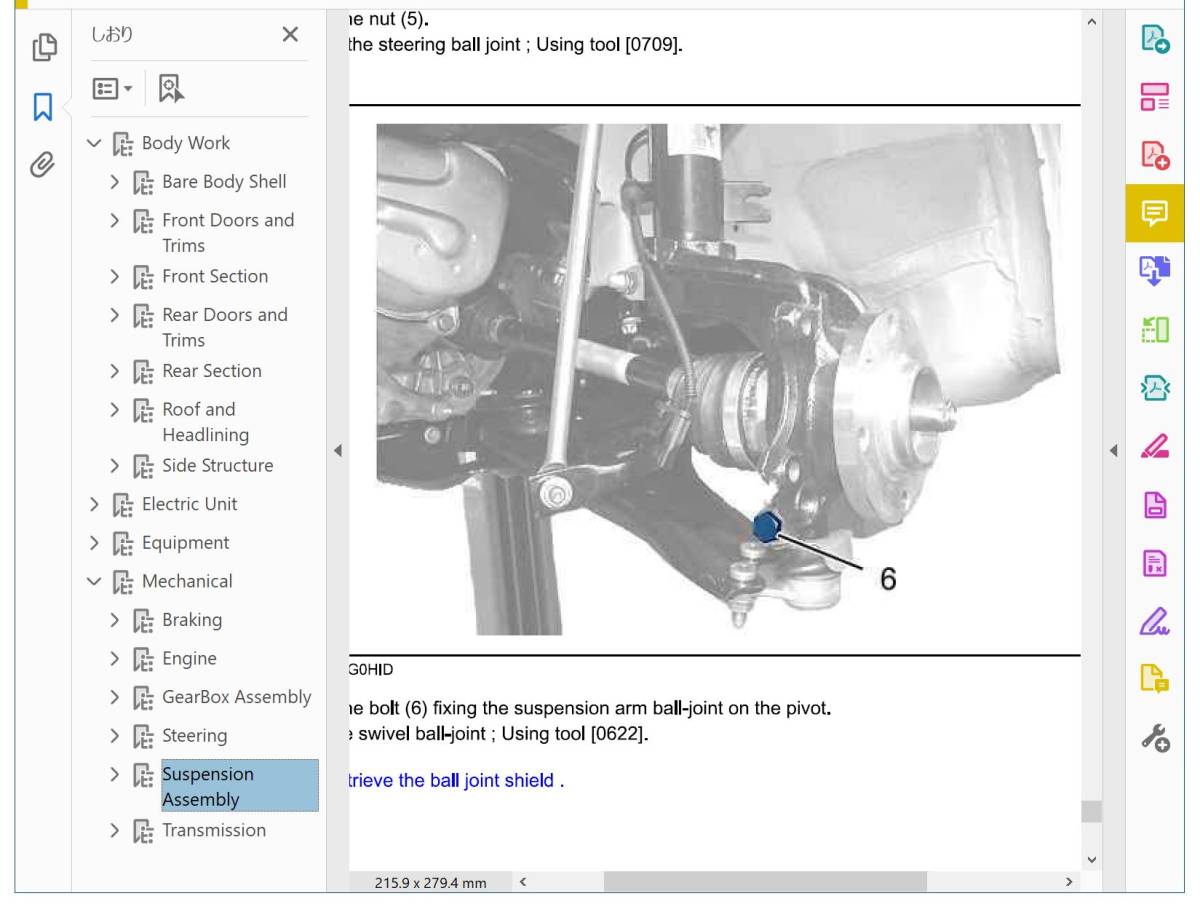Expand Rear Doors and Trims bookmark
1200x904 pixels.
[x=115, y=315]
